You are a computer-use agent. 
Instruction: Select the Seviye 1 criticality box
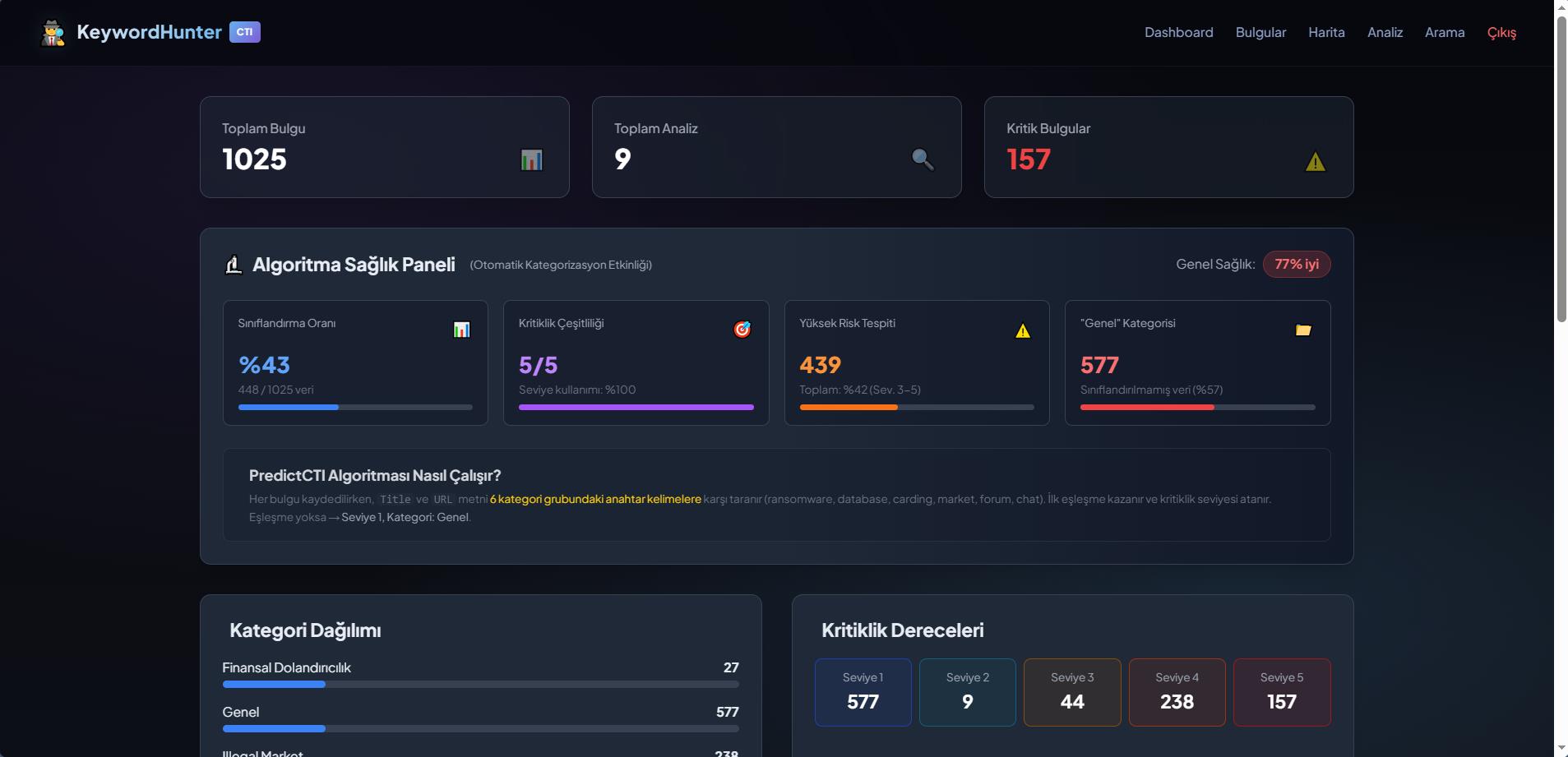tap(863, 692)
